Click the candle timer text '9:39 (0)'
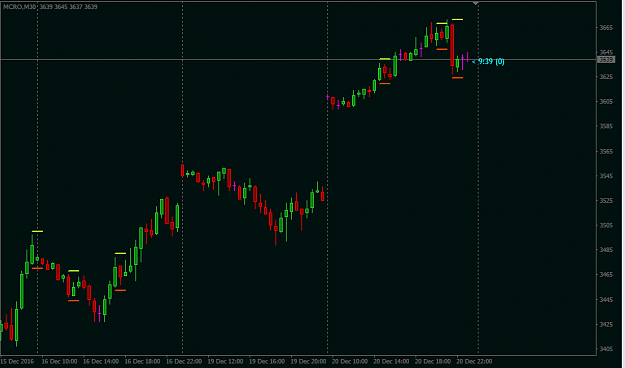 tap(491, 61)
